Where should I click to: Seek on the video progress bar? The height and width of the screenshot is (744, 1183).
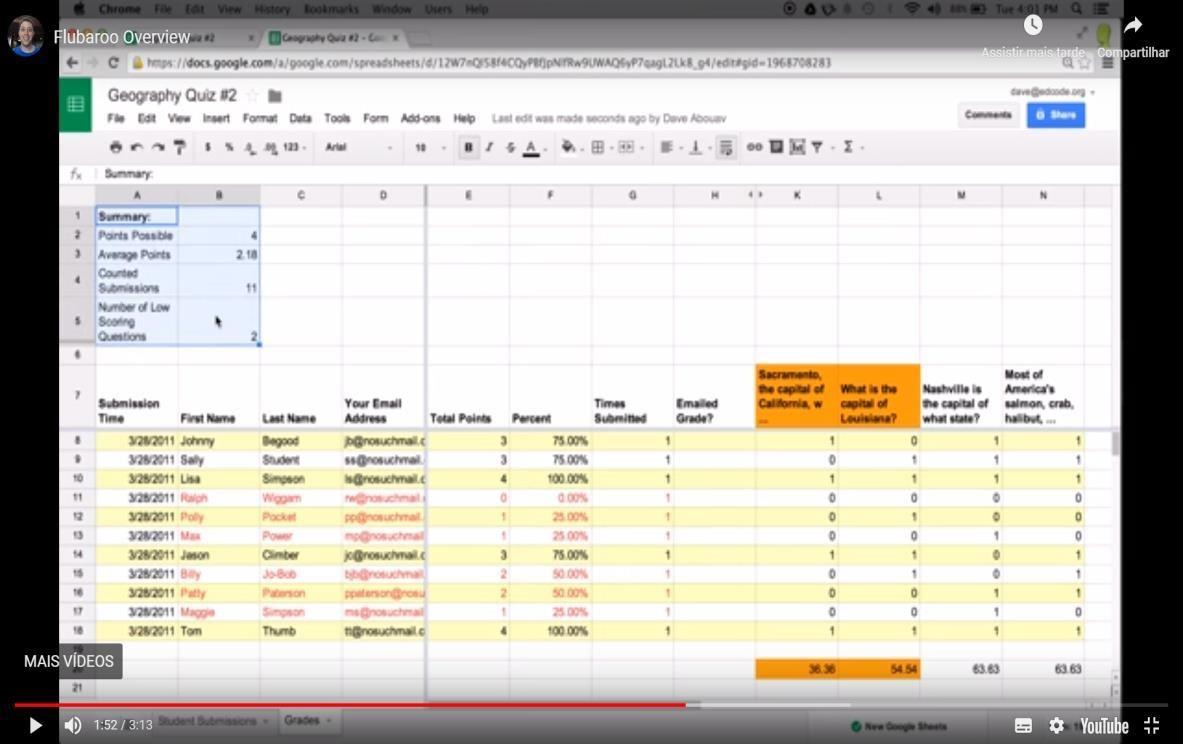591,706
